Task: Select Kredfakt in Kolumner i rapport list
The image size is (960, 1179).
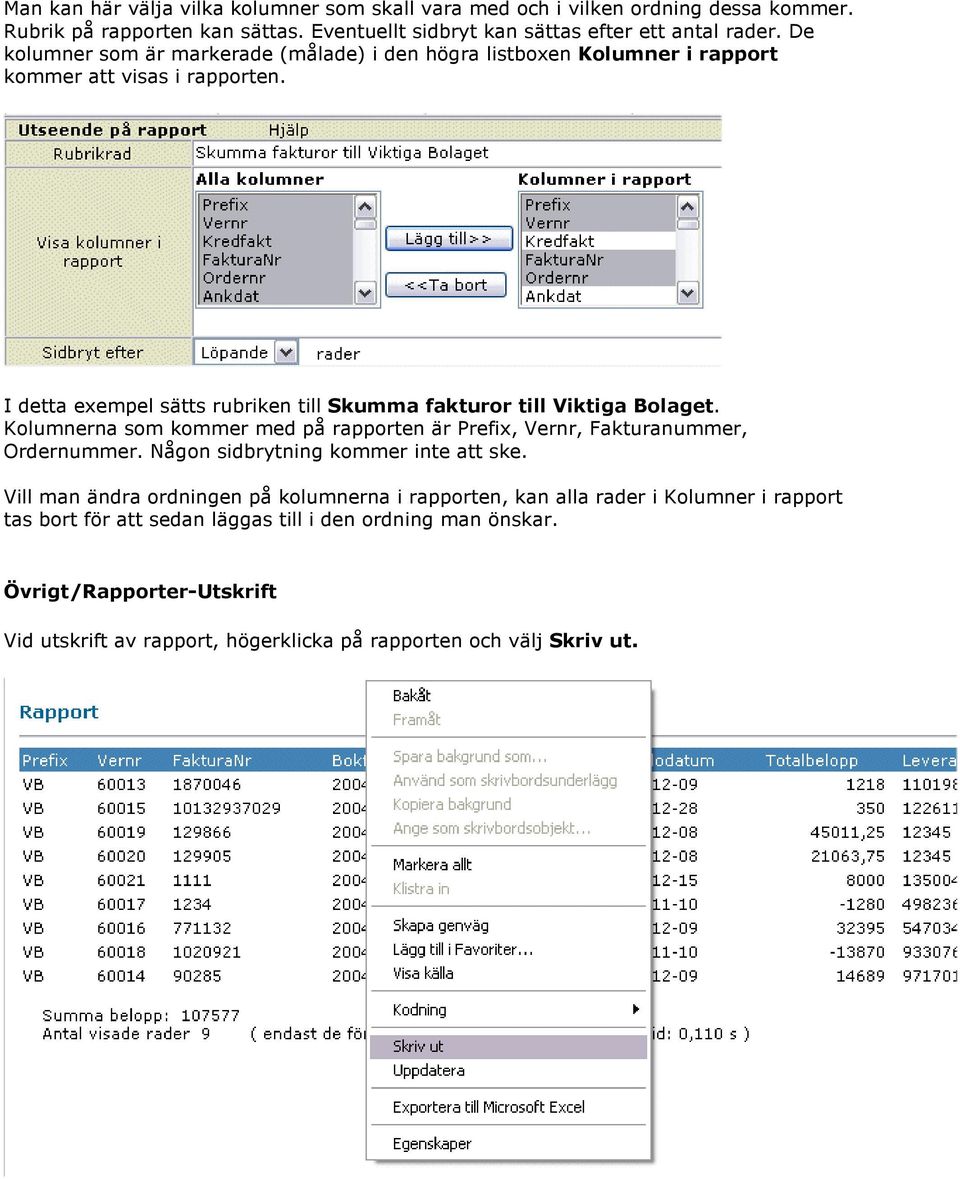Action: point(598,241)
